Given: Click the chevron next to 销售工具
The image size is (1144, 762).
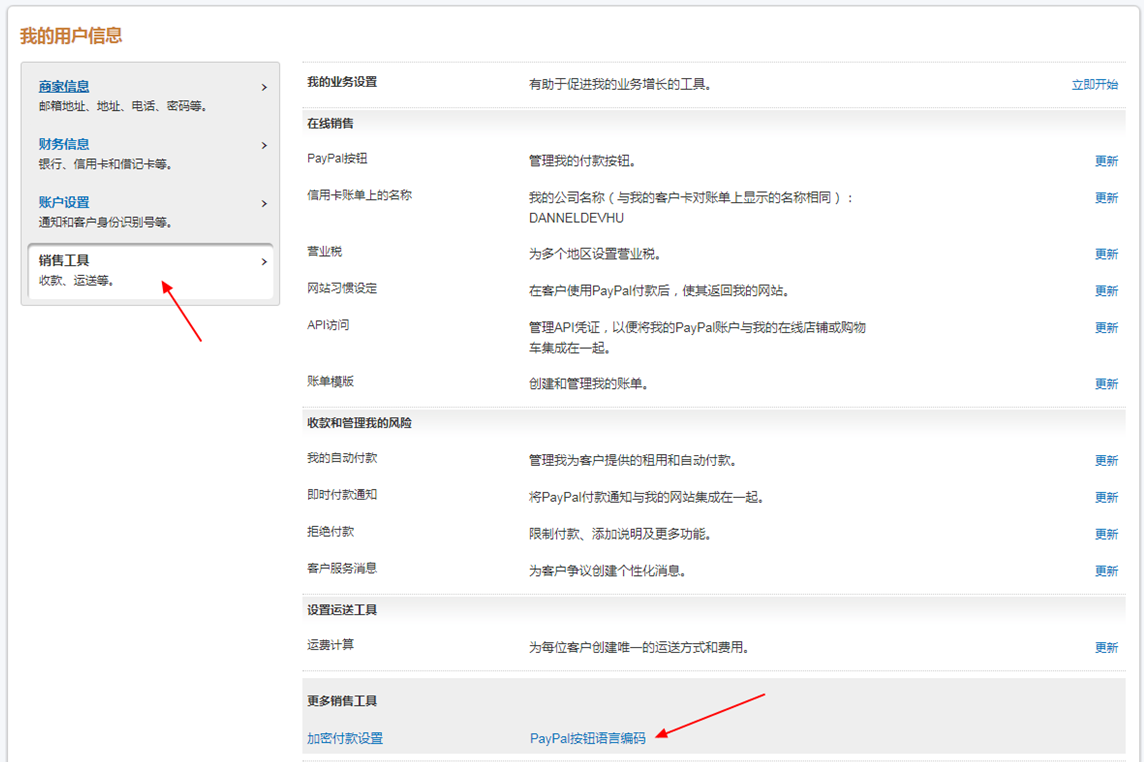Looking at the screenshot, I should [264, 262].
